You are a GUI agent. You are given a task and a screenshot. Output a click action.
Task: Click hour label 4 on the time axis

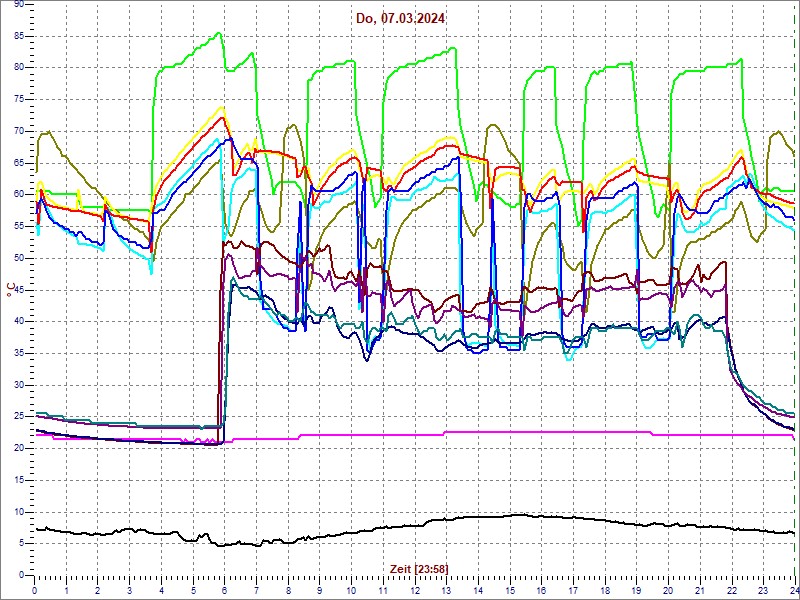coord(161,590)
